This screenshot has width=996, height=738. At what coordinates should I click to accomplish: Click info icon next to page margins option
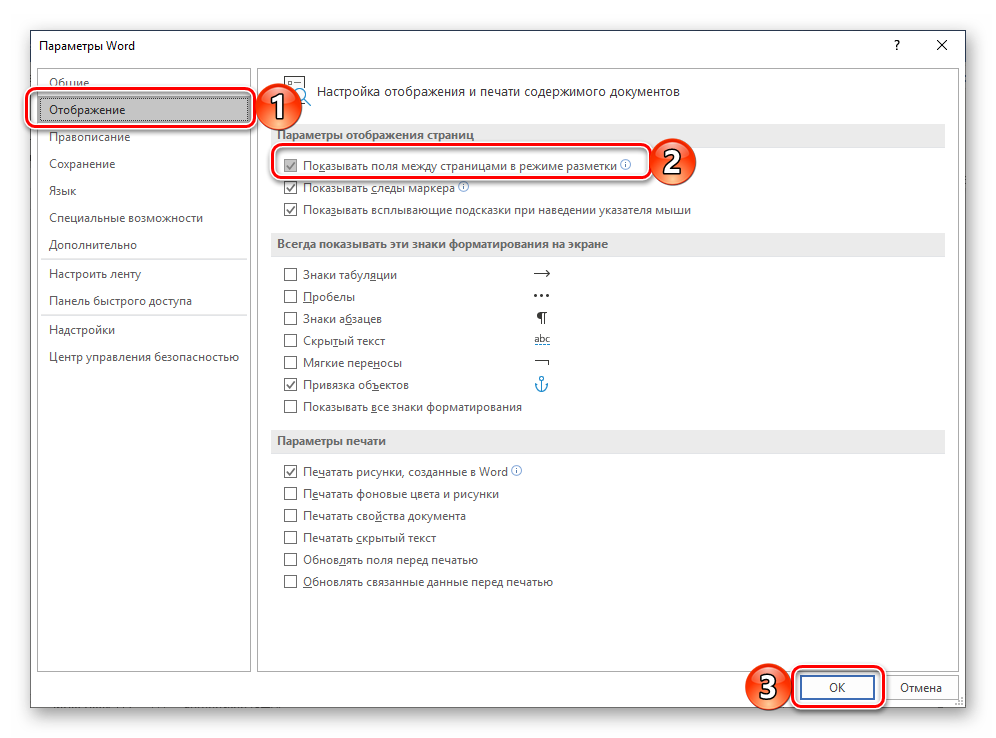coord(626,164)
